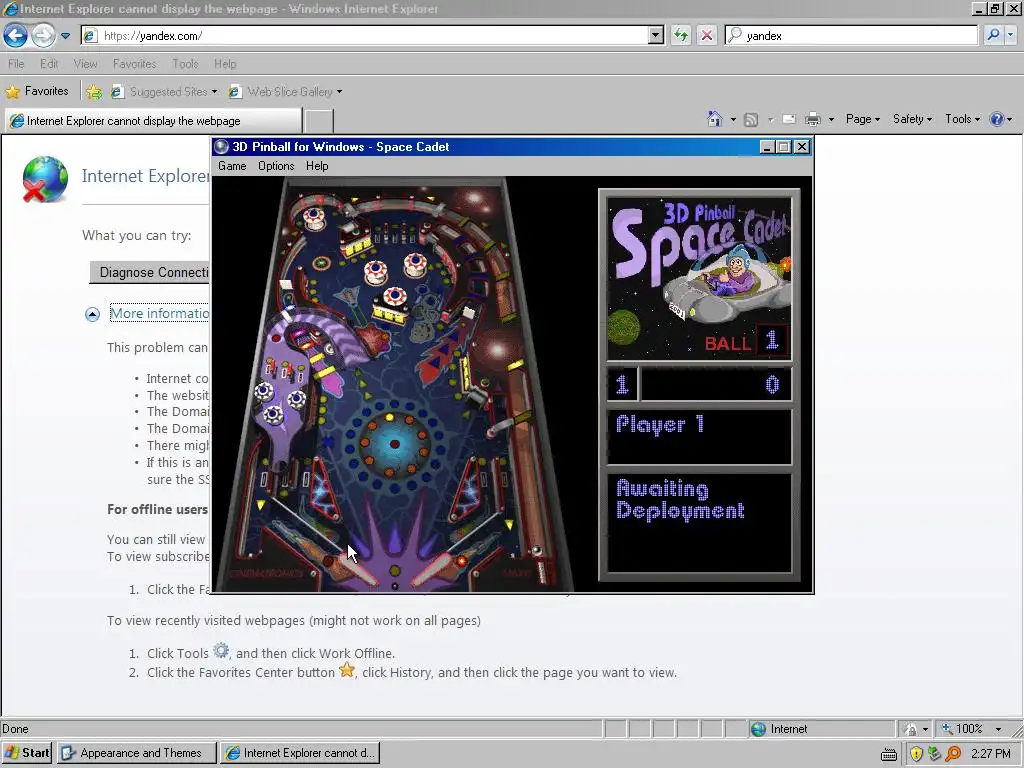The height and width of the screenshot is (768, 1024).
Task: Open the Options menu in 3D Pinball
Action: 276,166
